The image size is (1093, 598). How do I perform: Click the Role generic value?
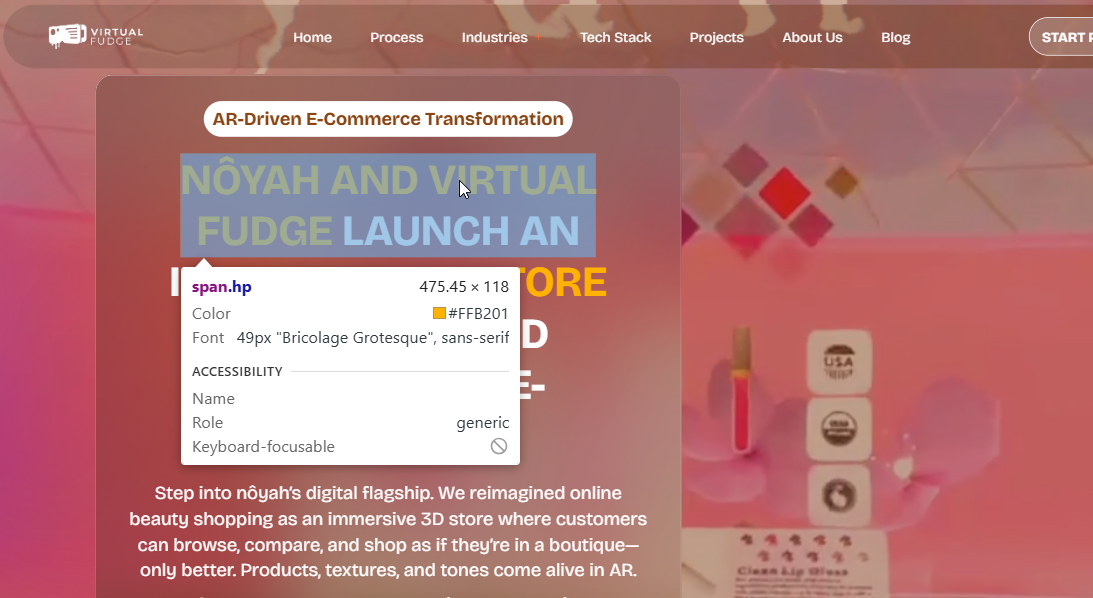tap(482, 423)
